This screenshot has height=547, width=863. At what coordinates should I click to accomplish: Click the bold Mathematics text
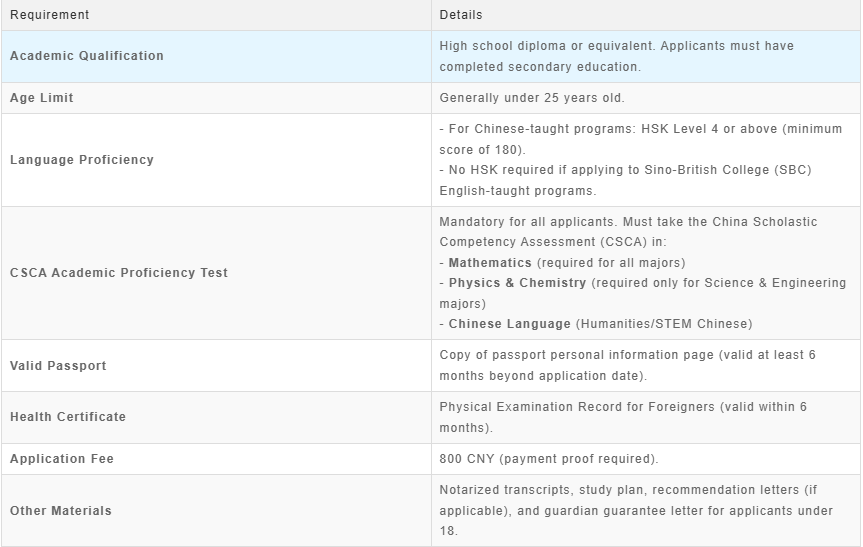[x=490, y=263]
